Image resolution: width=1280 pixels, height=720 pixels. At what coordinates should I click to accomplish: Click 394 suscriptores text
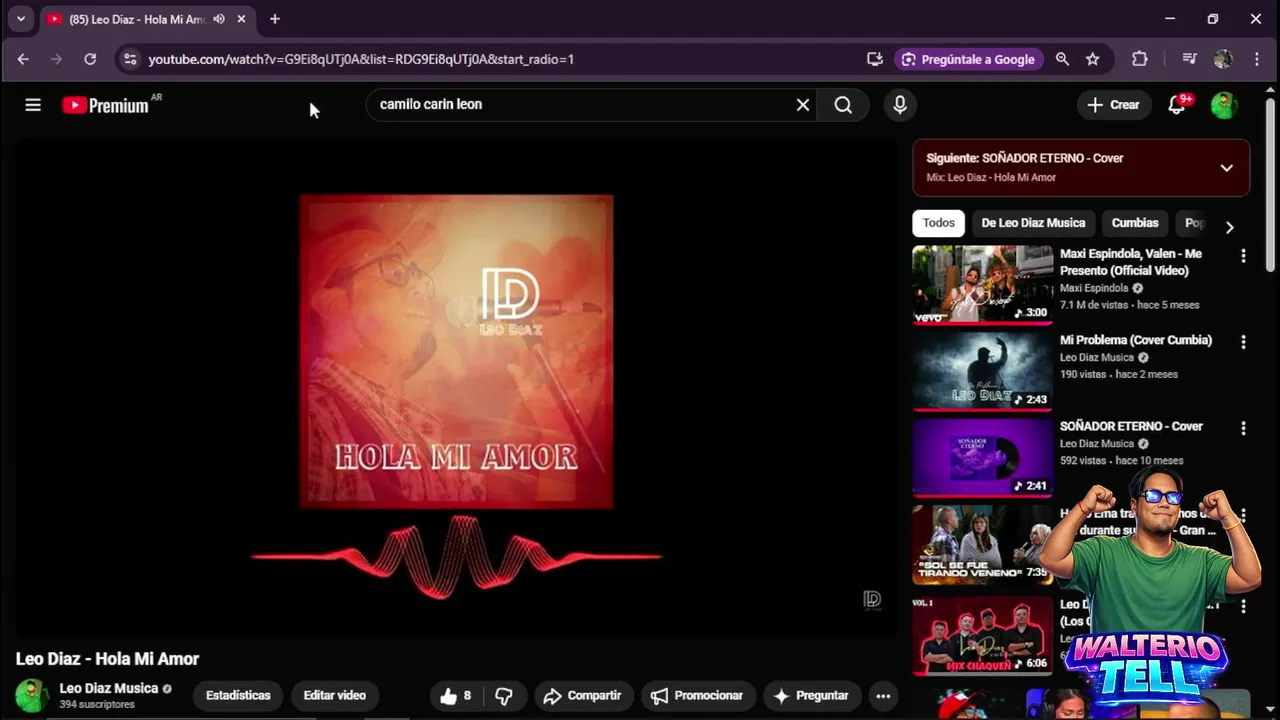97,705
